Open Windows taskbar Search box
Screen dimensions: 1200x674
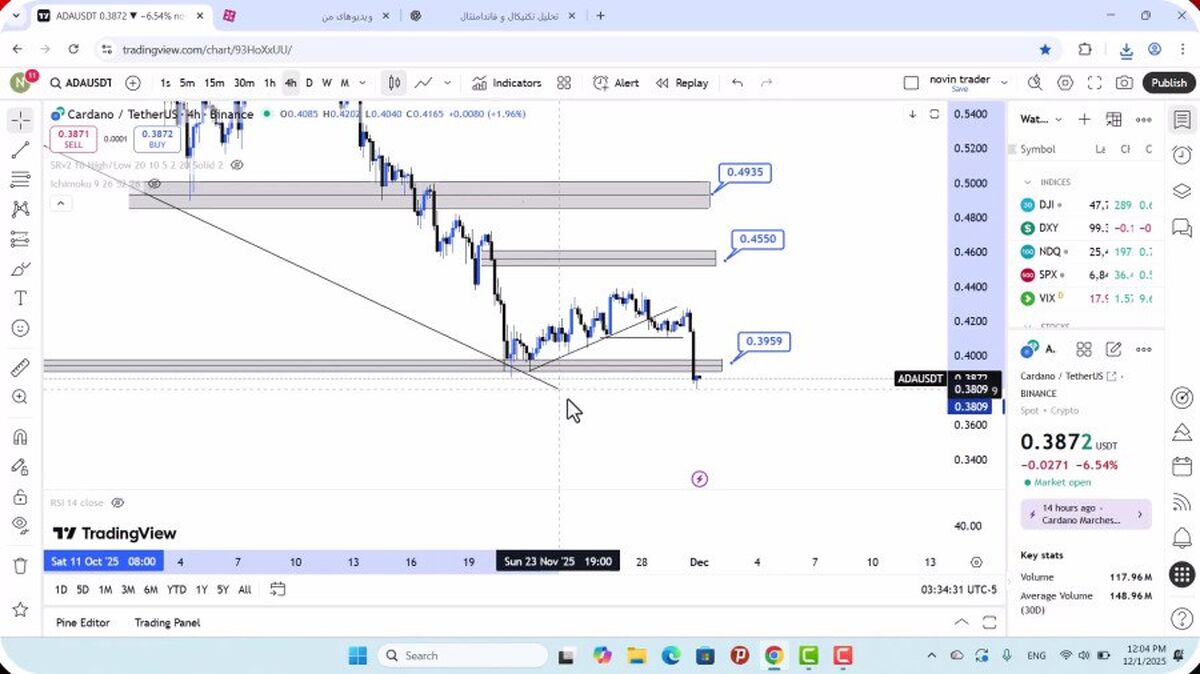462,656
